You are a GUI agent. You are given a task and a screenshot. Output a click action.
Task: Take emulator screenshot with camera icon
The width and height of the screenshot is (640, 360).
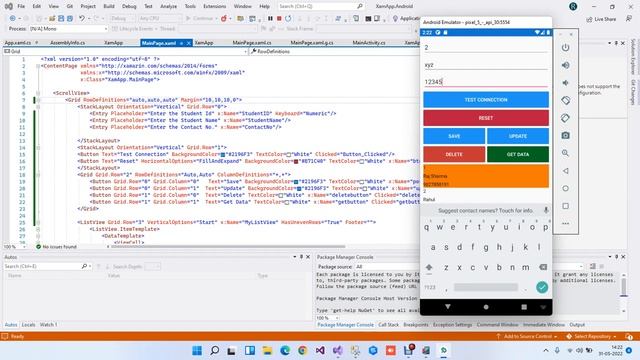pos(565,136)
